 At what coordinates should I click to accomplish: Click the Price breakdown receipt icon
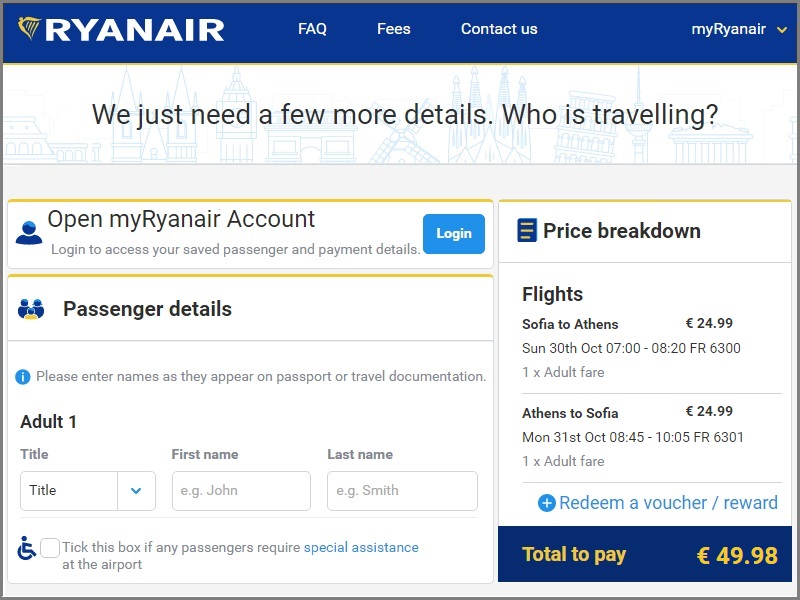click(527, 231)
